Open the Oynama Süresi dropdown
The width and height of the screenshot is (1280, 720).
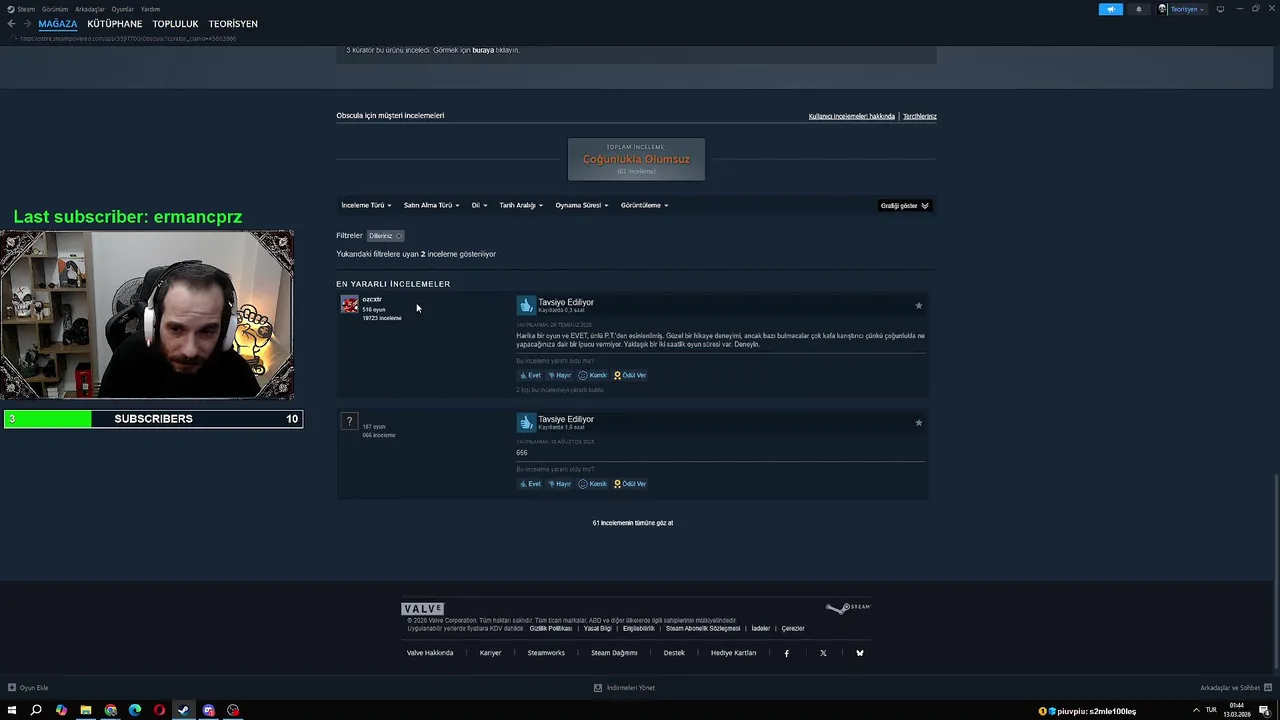582,205
